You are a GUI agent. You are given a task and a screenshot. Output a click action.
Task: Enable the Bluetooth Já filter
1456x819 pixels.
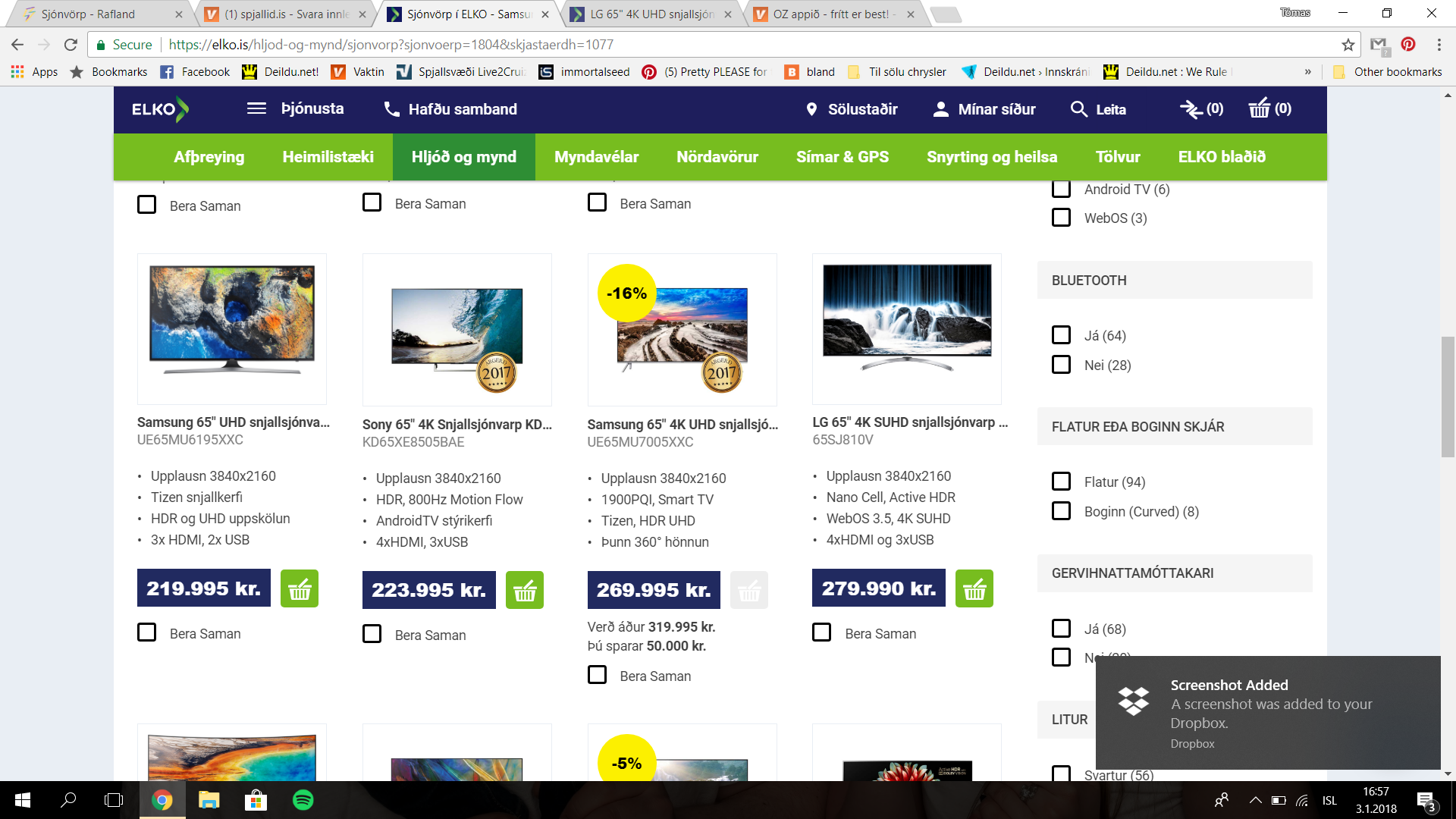(1060, 334)
